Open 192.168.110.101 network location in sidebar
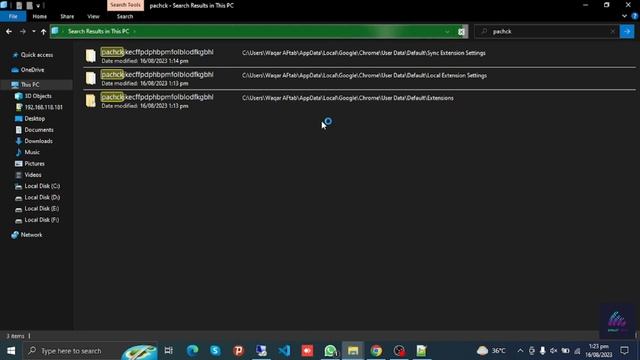 [43, 107]
